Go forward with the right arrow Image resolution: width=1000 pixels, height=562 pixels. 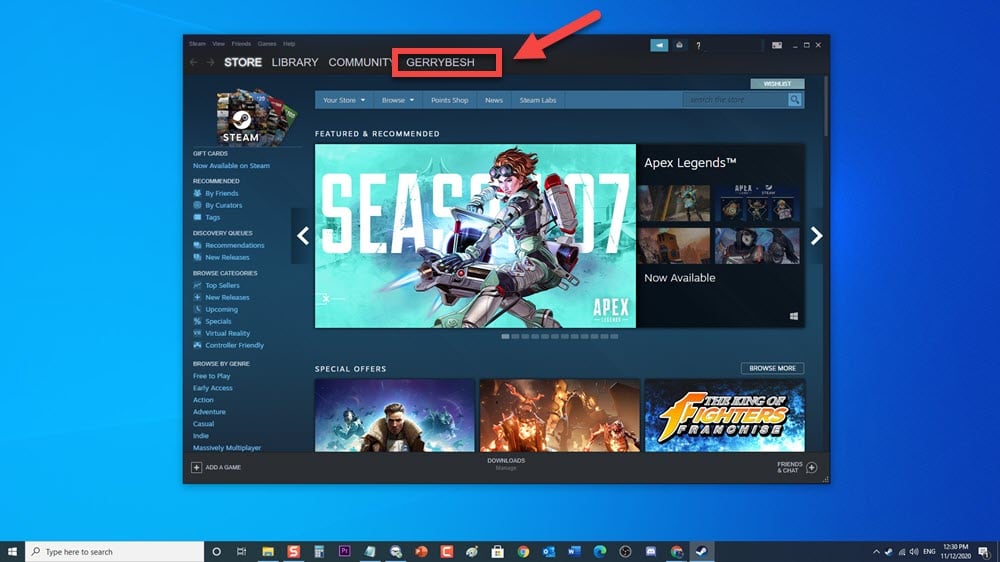[210, 63]
